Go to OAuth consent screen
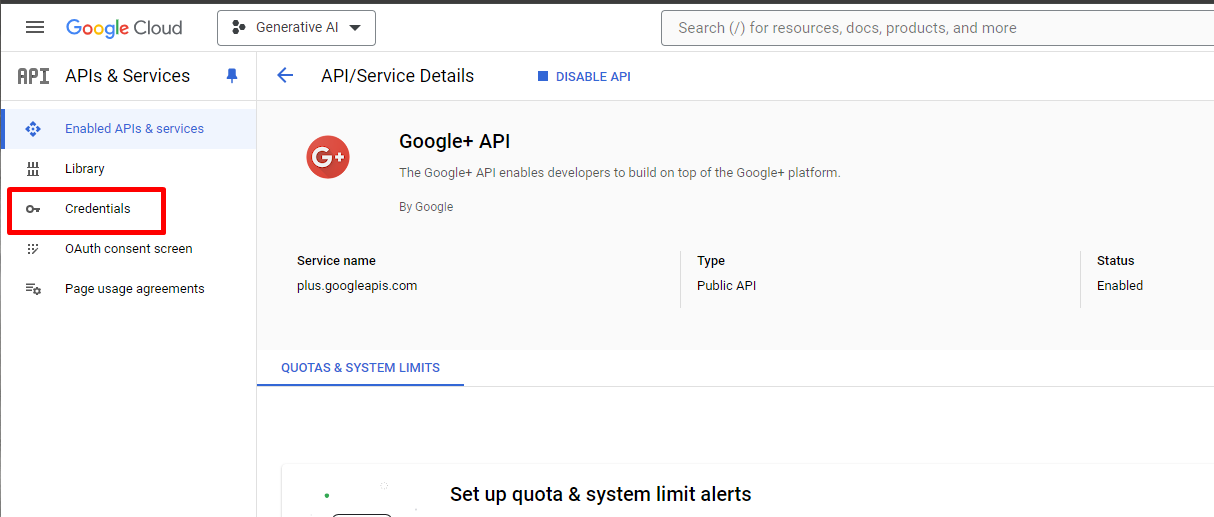The height and width of the screenshot is (517, 1214). pos(128,249)
